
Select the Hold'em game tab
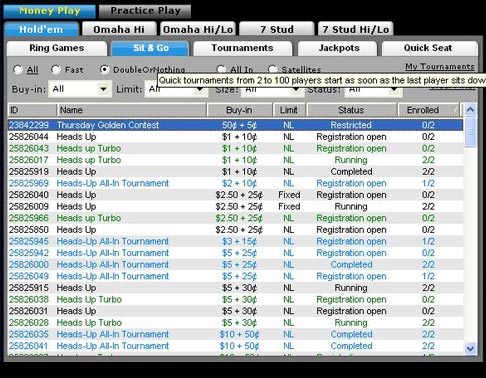click(41, 29)
